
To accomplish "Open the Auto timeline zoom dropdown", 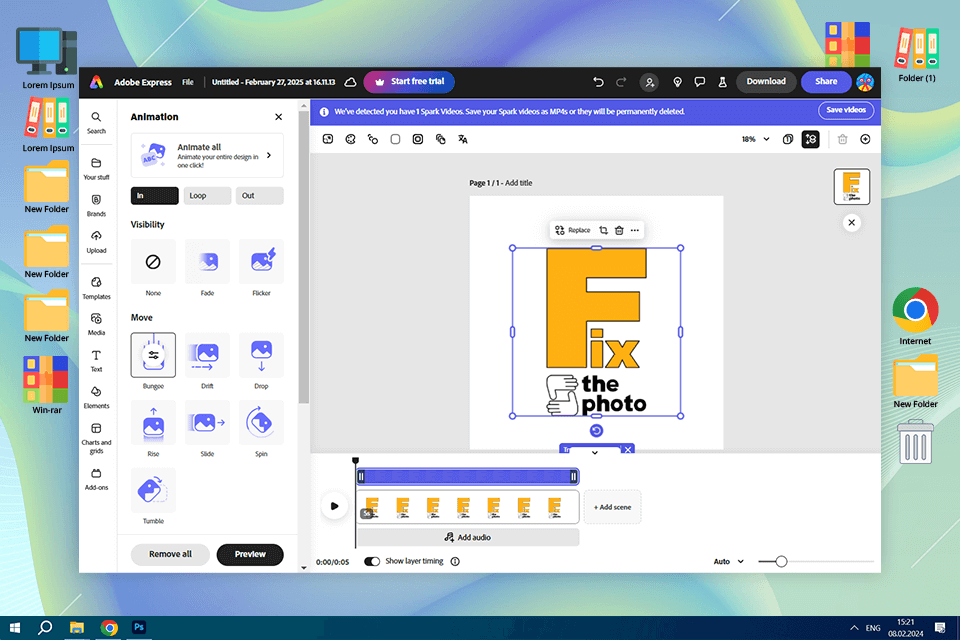I will click(x=729, y=562).
